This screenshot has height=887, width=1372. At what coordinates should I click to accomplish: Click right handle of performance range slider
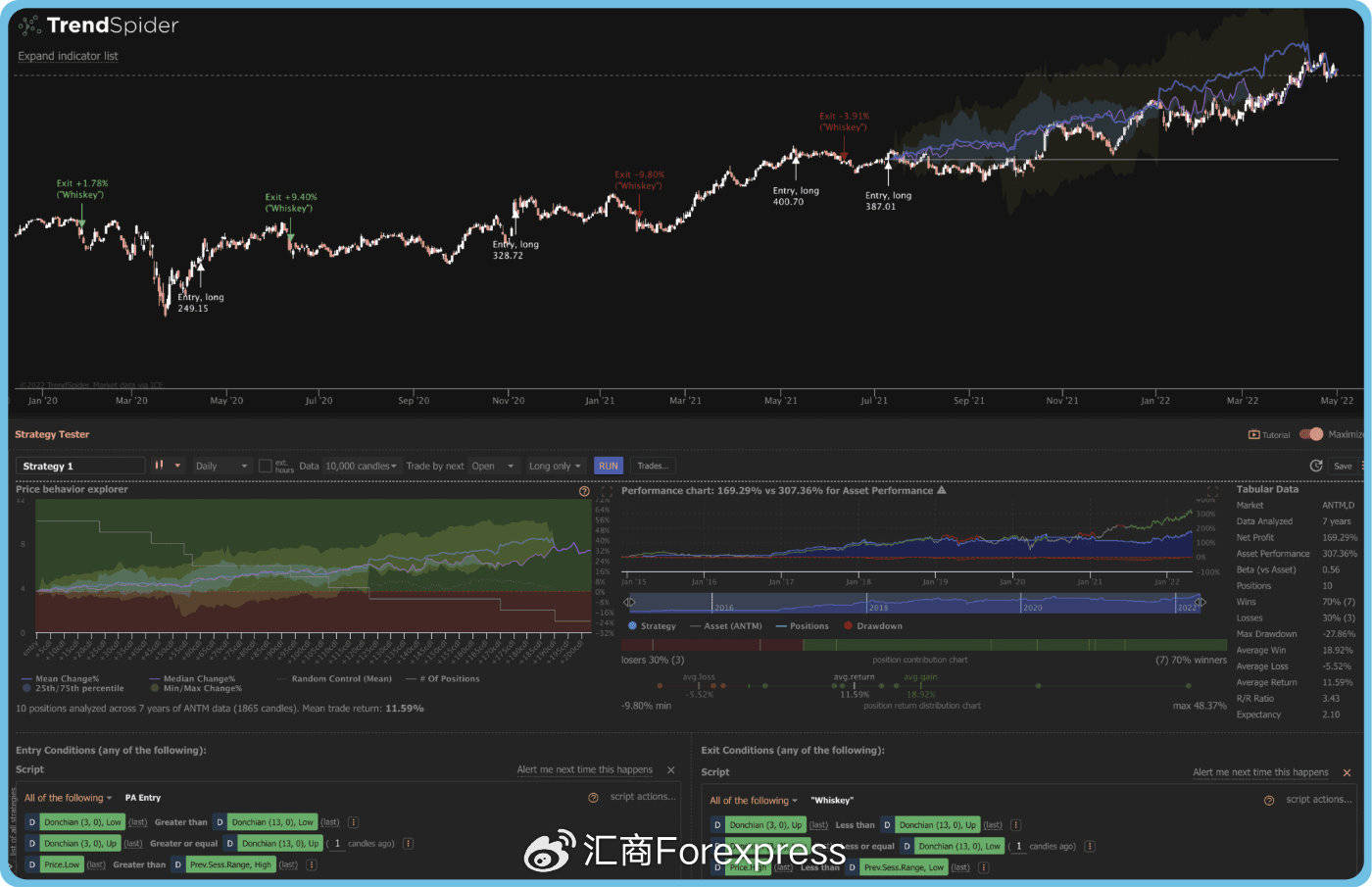click(x=1200, y=602)
